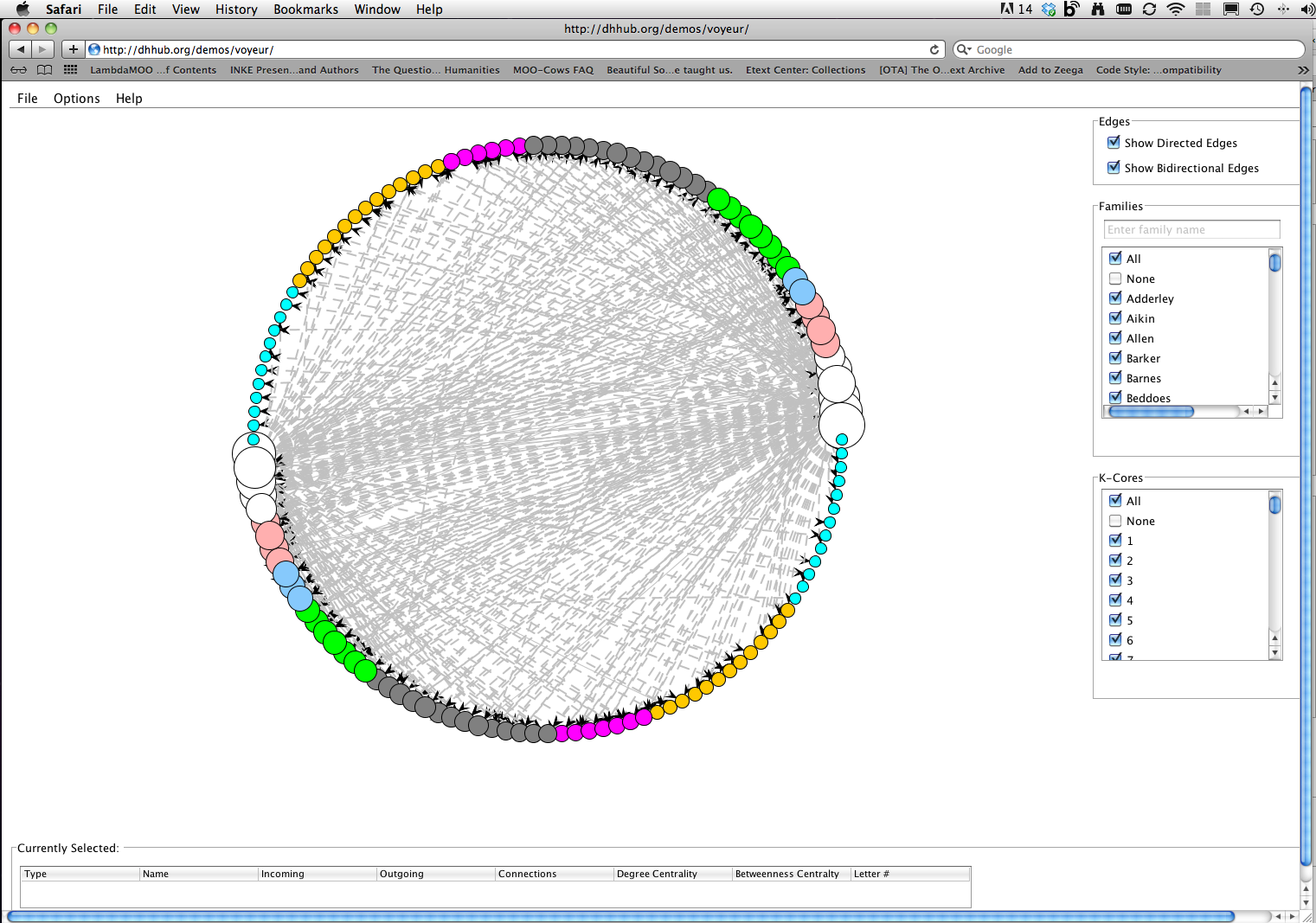Toggle the Barnes family checkbox
This screenshot has height=923, width=1316.
[1115, 377]
